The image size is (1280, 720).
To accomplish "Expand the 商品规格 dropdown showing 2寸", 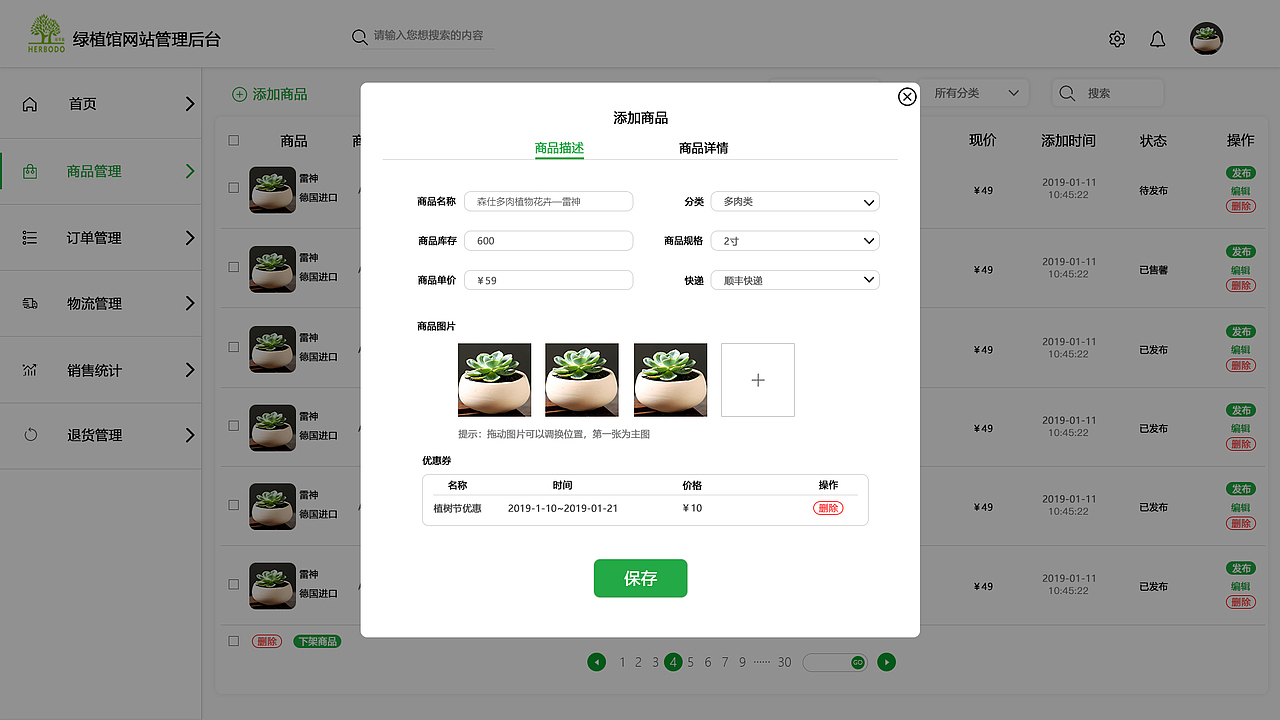I will pyautogui.click(x=795, y=240).
